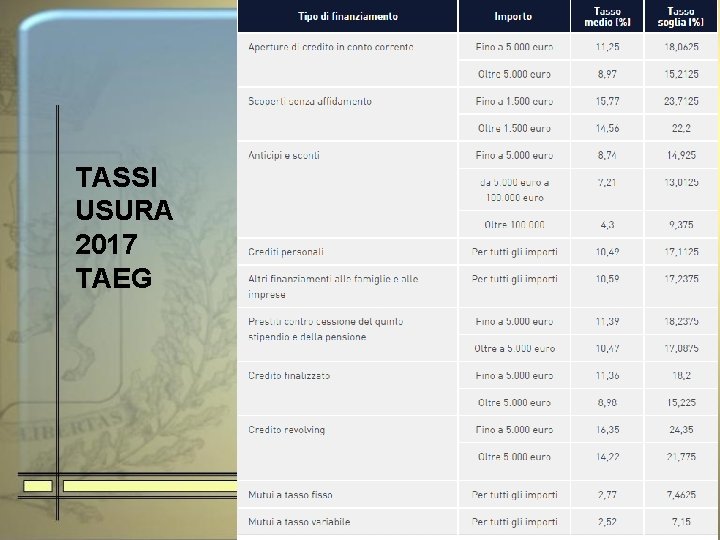Image resolution: width=720 pixels, height=540 pixels.
Task: Click the average rate value 15,77
Action: click(x=607, y=101)
